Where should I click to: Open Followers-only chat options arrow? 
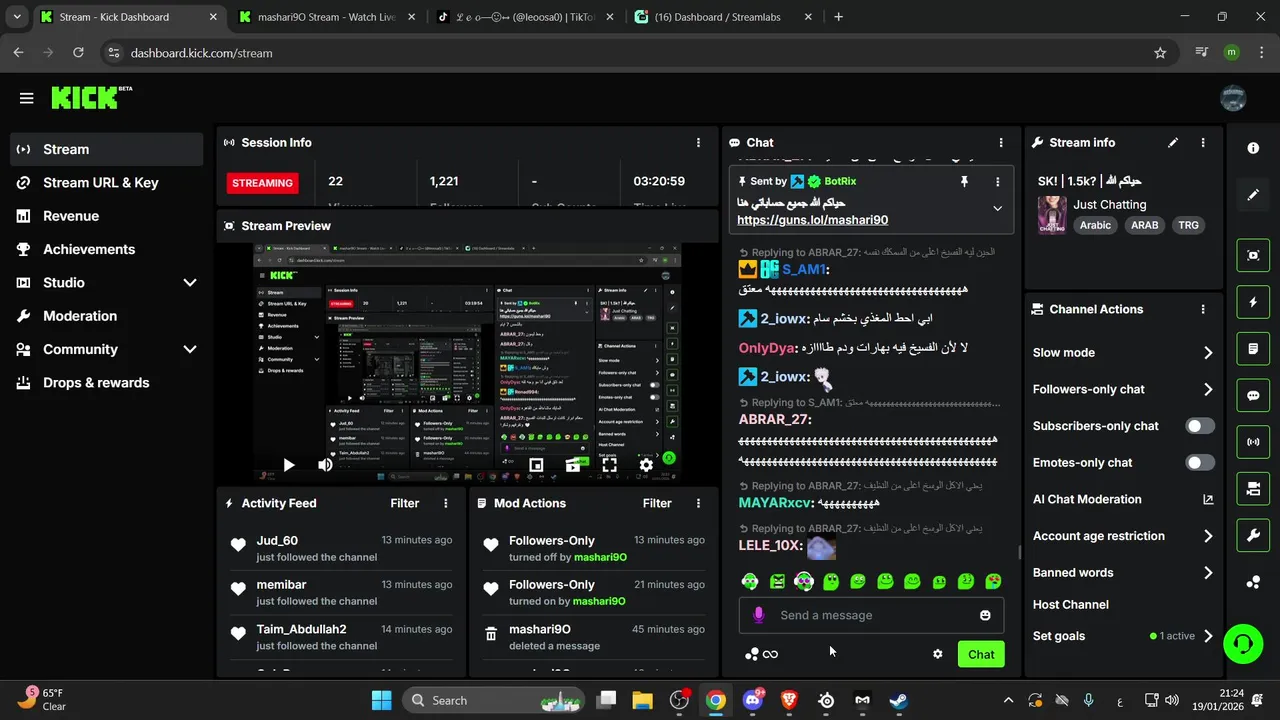coord(1208,389)
